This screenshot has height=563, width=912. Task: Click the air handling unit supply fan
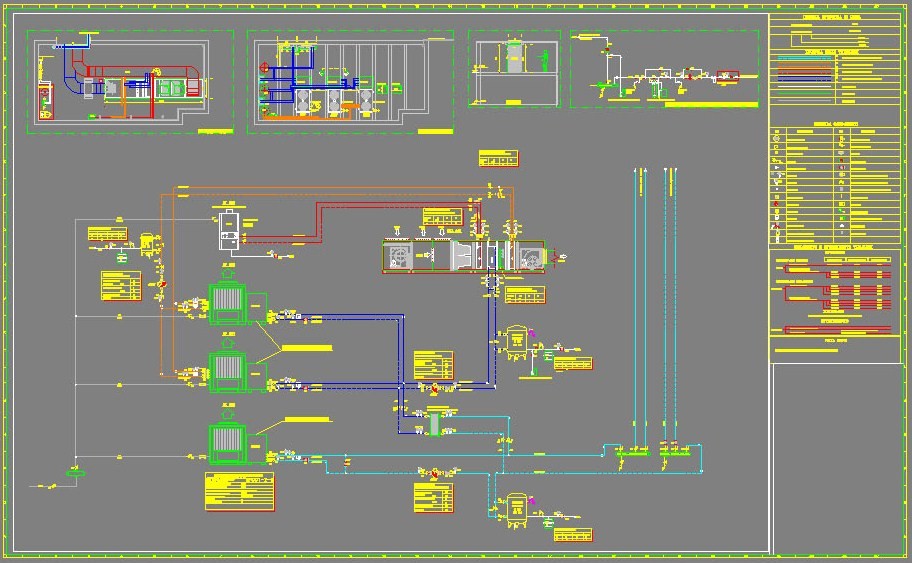click(x=531, y=257)
